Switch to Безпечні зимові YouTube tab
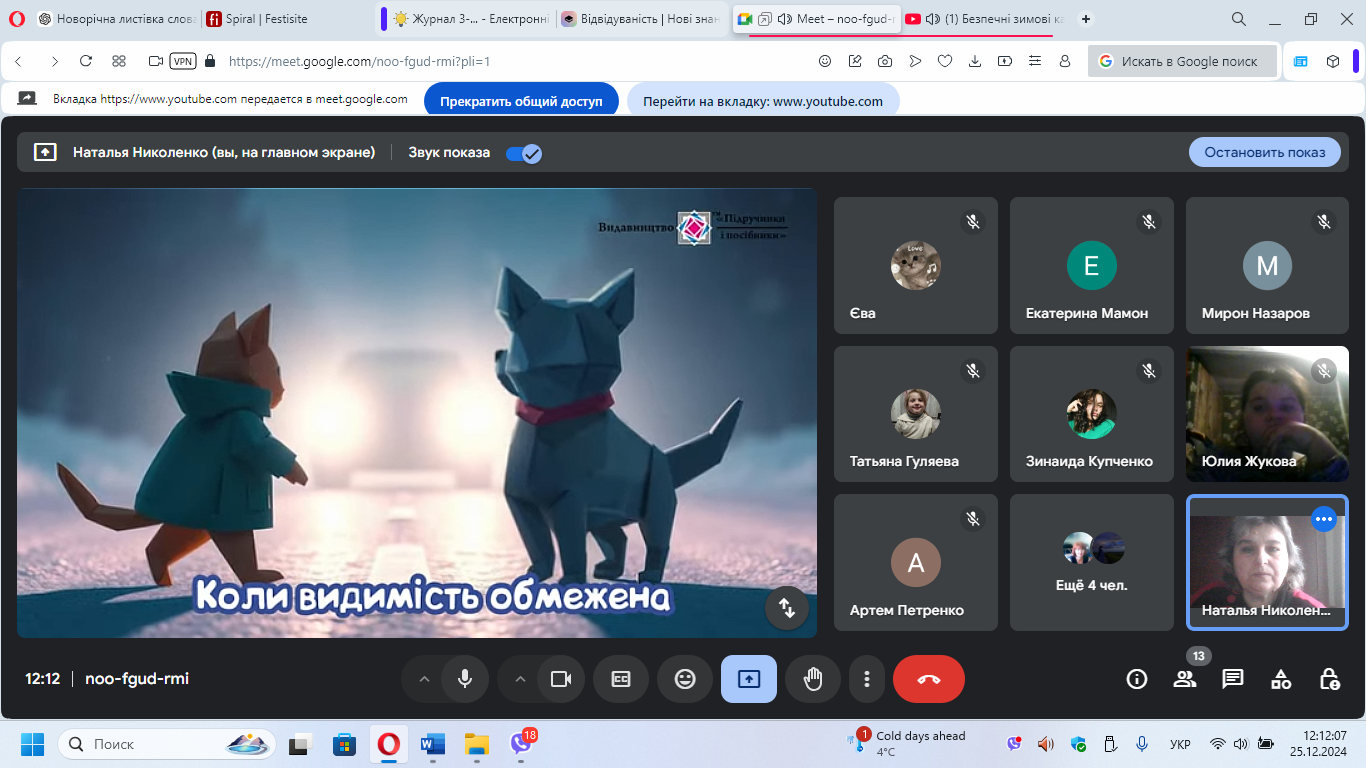This screenshot has width=1366, height=768. [983, 19]
